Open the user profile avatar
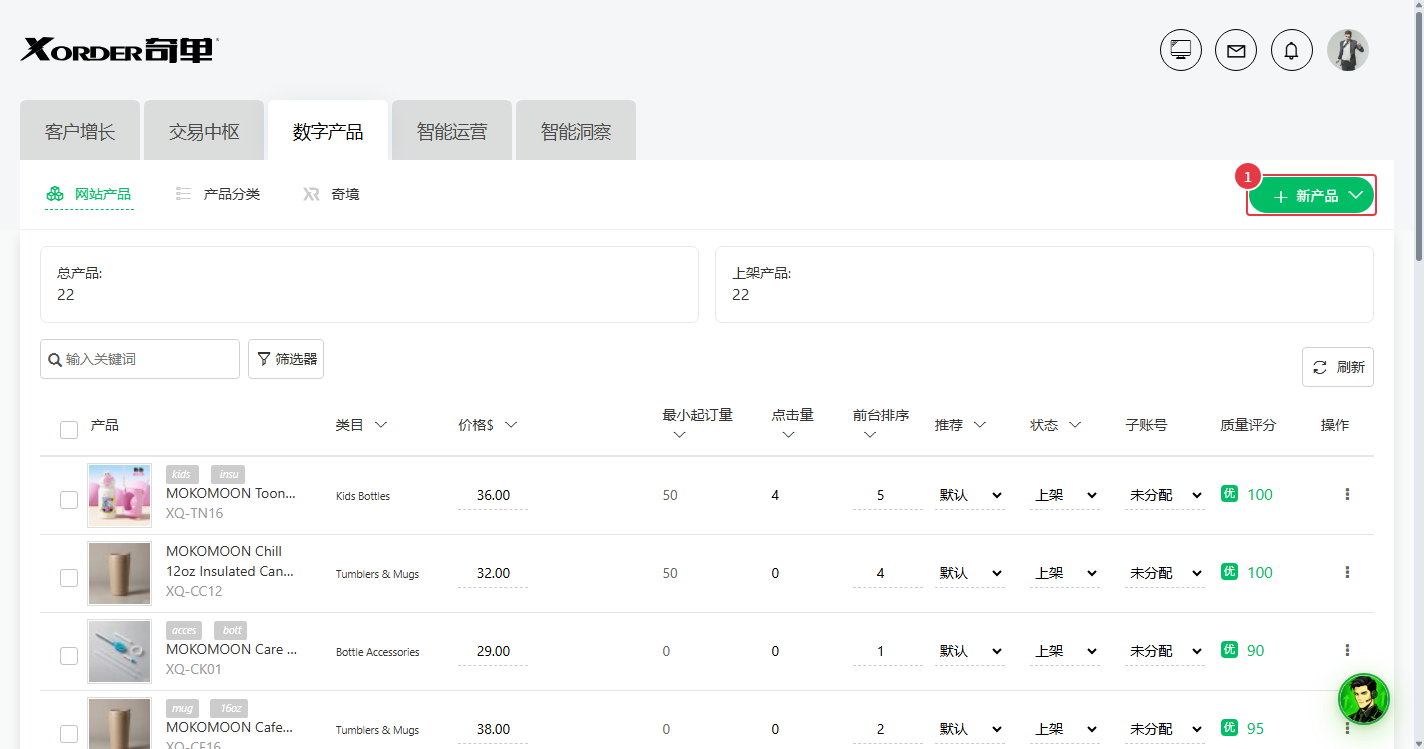1424x749 pixels. [1348, 50]
